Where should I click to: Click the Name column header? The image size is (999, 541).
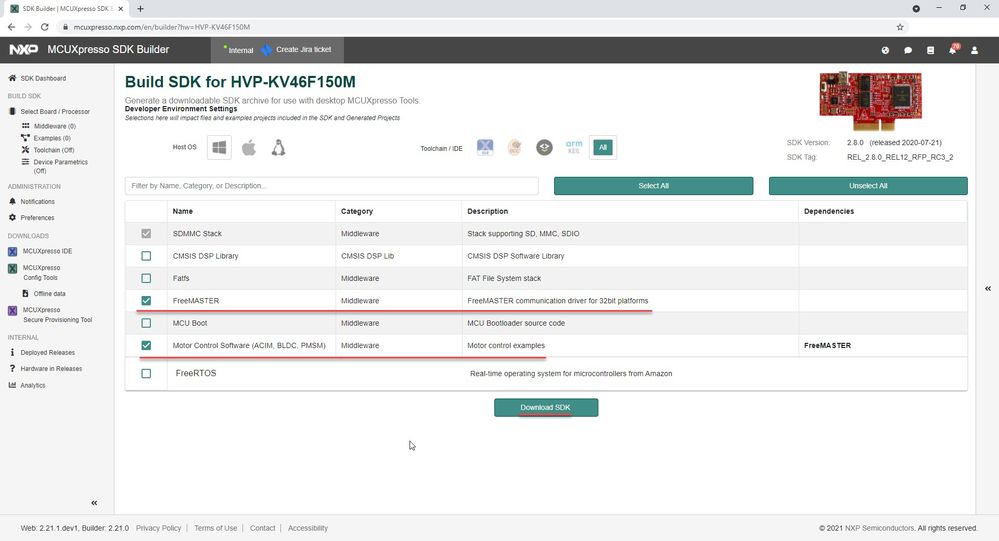(182, 212)
